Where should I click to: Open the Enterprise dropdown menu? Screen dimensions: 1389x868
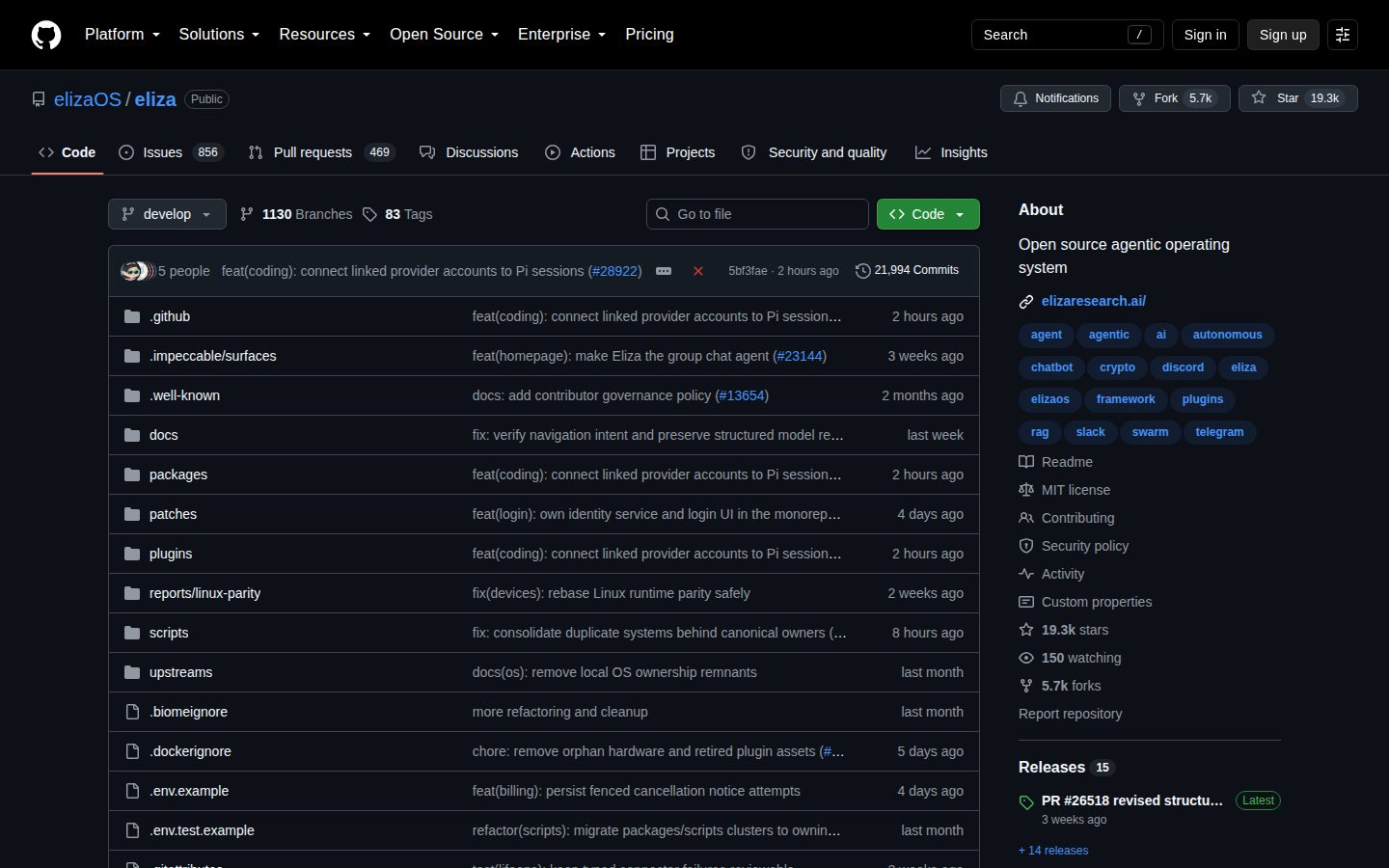coord(561,35)
